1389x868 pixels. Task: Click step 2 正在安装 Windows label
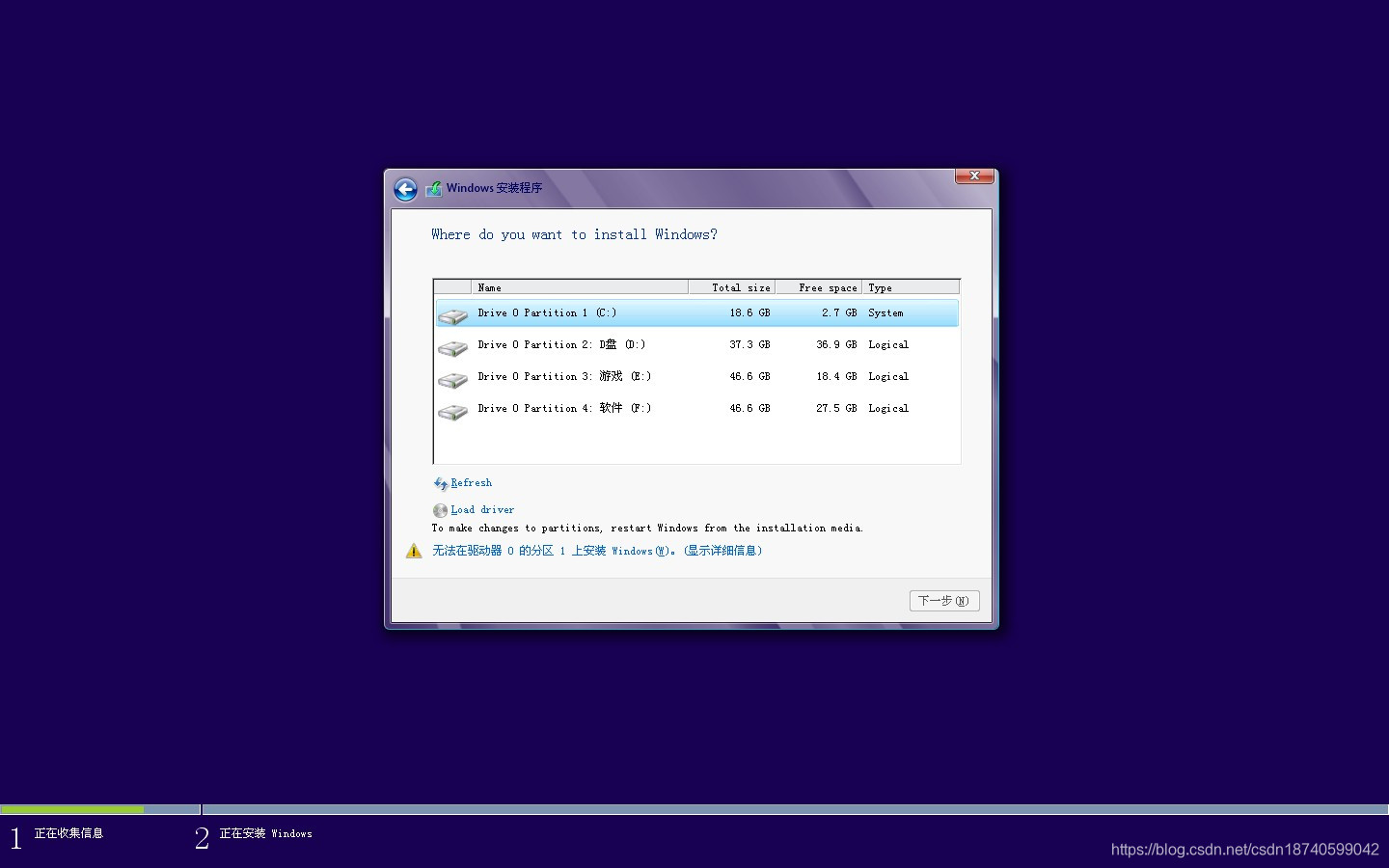point(265,833)
